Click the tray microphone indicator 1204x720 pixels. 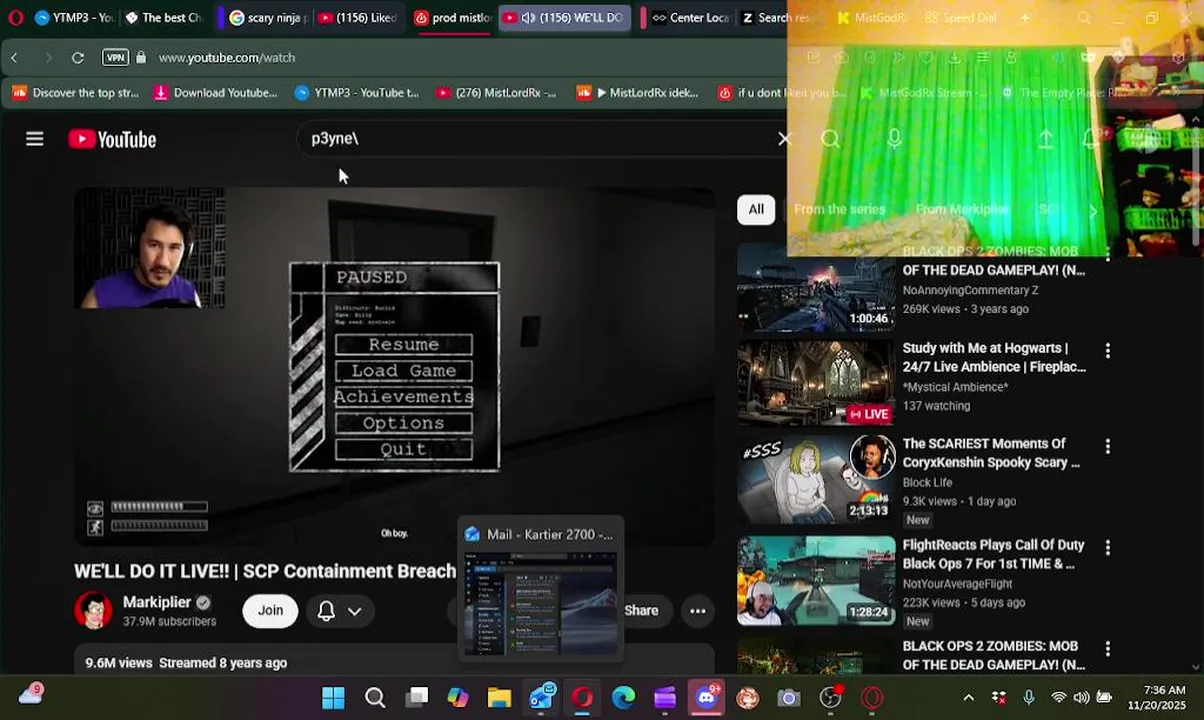pyautogui.click(x=1029, y=697)
